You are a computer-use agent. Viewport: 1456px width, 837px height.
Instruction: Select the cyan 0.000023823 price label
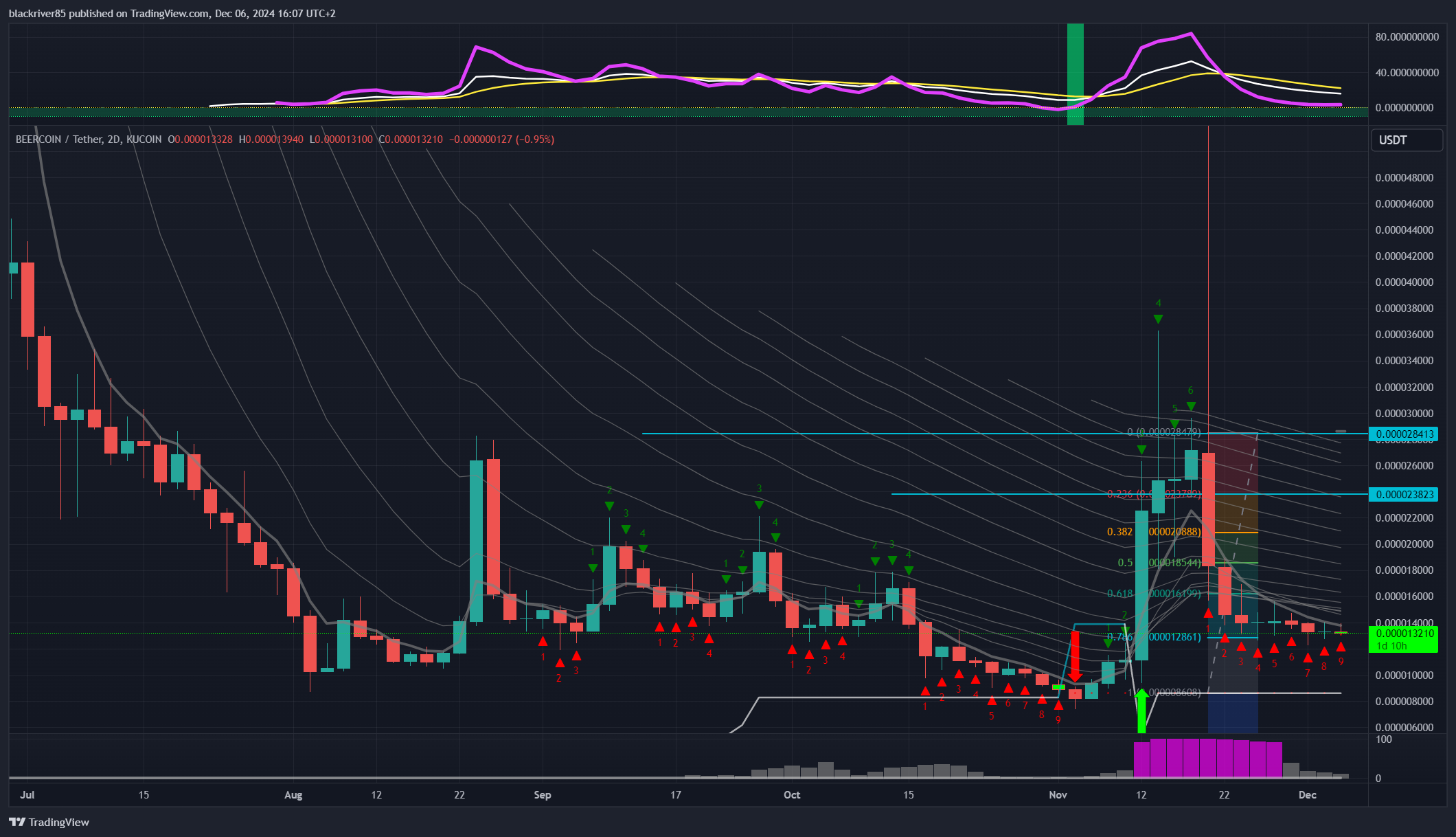pos(1403,495)
